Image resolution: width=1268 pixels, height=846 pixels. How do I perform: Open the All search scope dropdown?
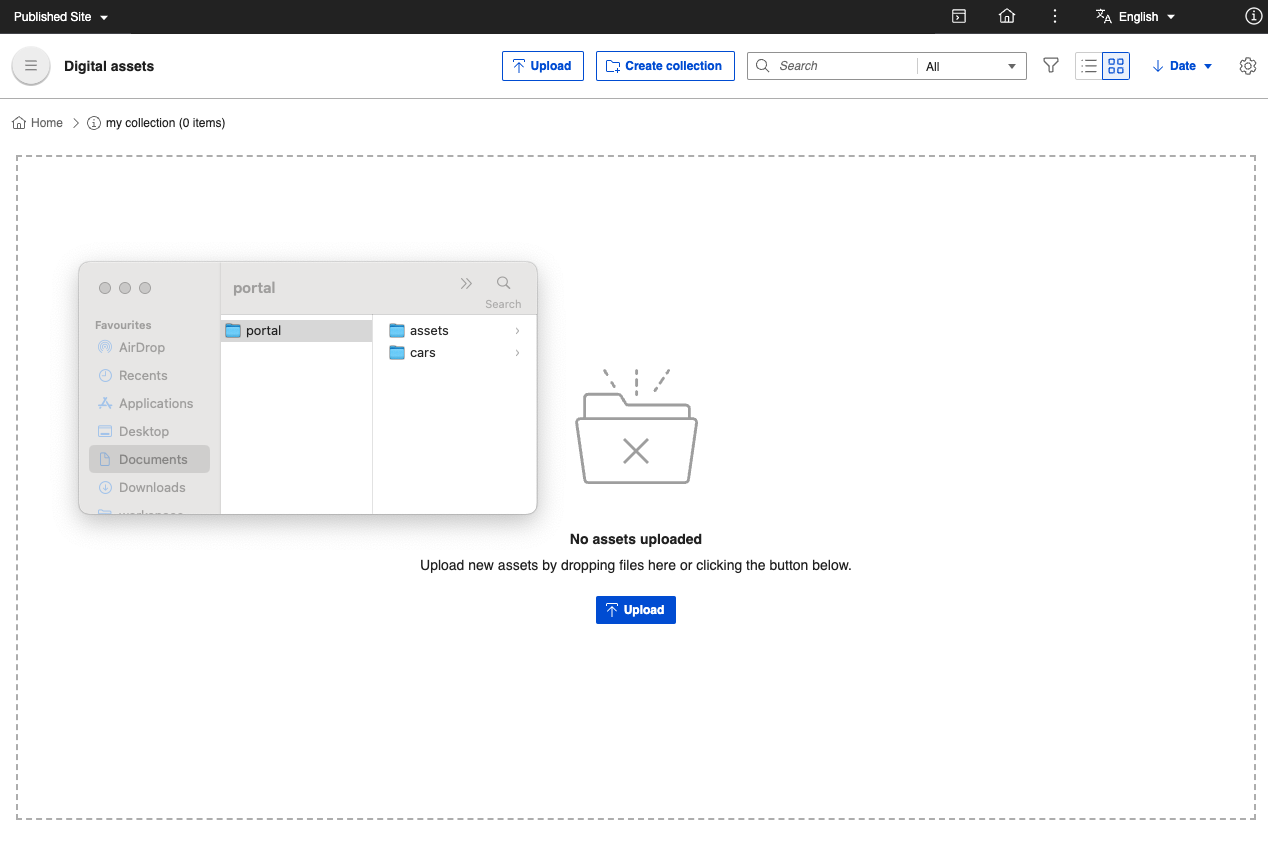pos(970,67)
